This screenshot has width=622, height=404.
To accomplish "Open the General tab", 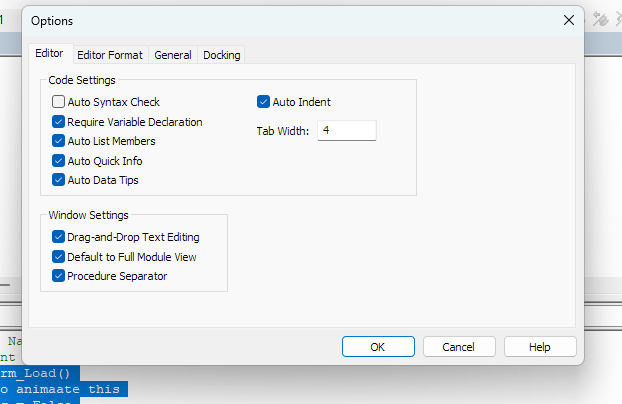I will (173, 55).
